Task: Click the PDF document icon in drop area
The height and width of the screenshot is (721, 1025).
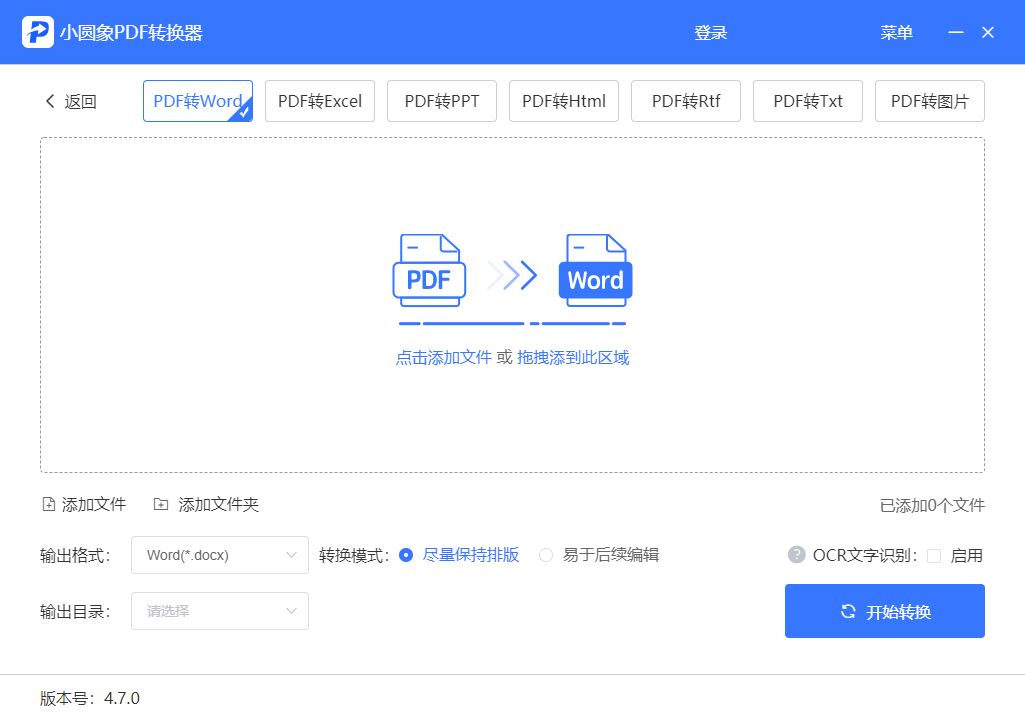Action: pos(429,270)
